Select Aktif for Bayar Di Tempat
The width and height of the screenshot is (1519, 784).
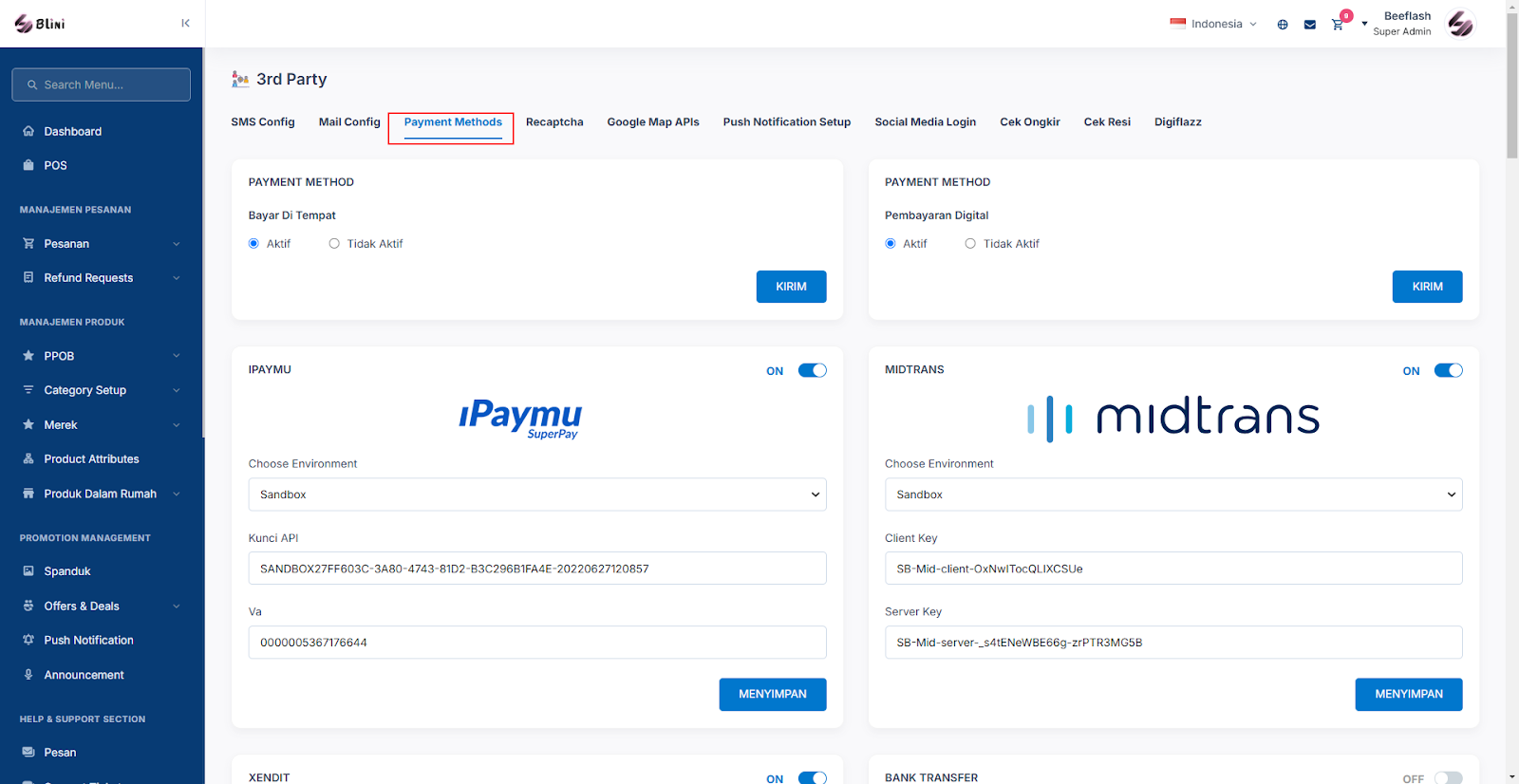click(x=253, y=244)
